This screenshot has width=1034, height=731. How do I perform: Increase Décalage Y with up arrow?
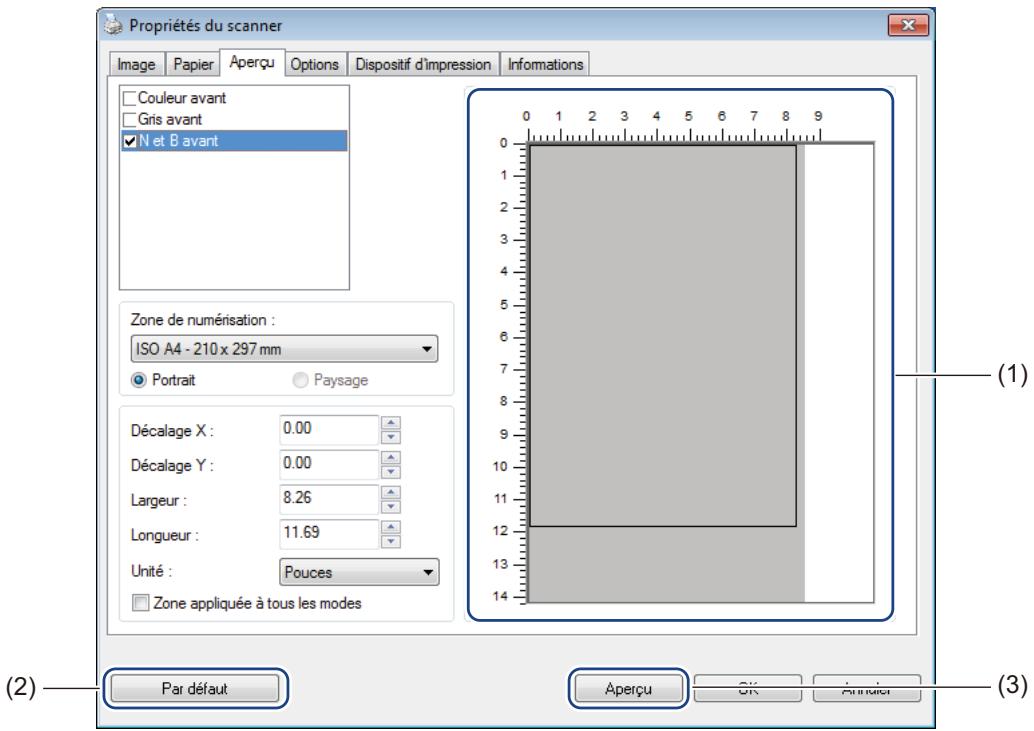pos(391,457)
